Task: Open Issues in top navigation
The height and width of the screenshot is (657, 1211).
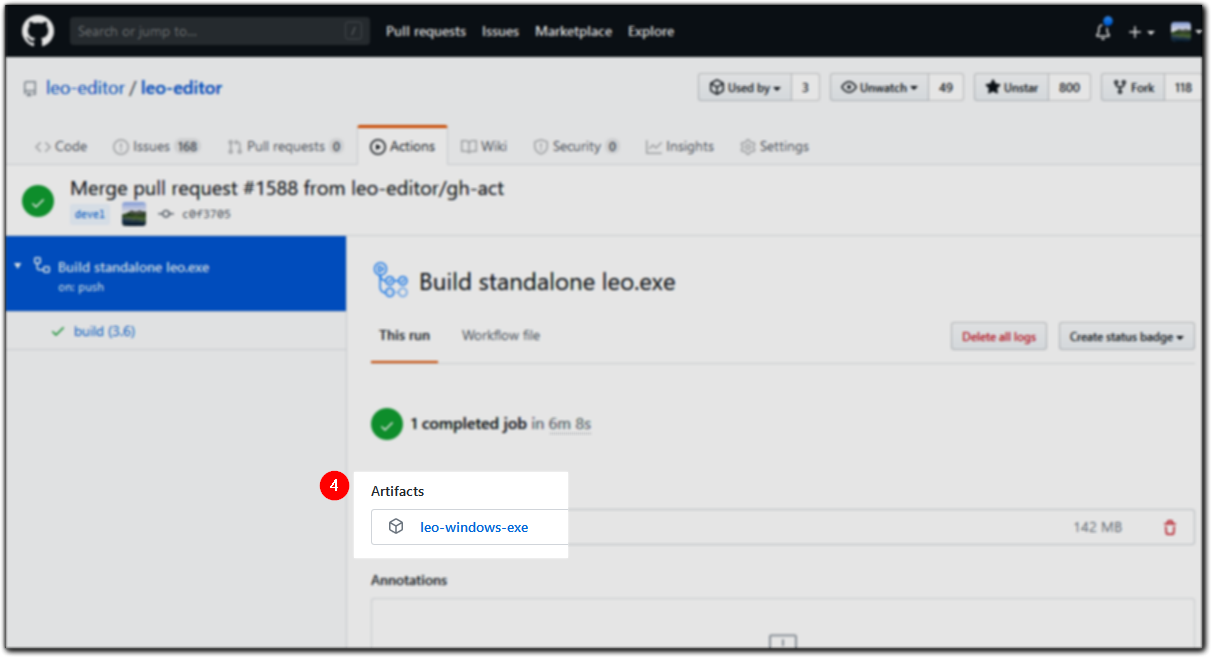Action: 500,31
